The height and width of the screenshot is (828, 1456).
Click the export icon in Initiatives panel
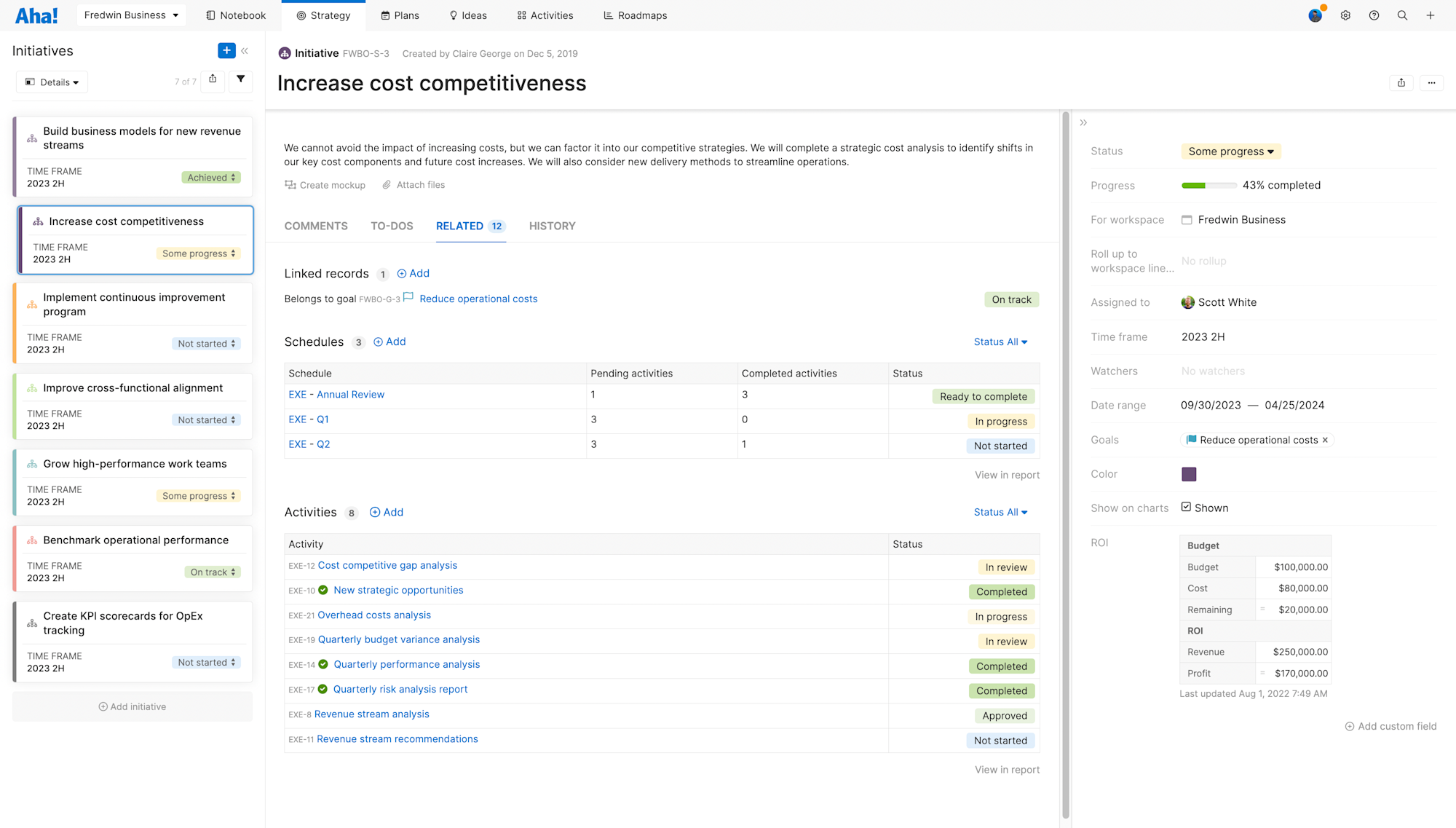(213, 79)
